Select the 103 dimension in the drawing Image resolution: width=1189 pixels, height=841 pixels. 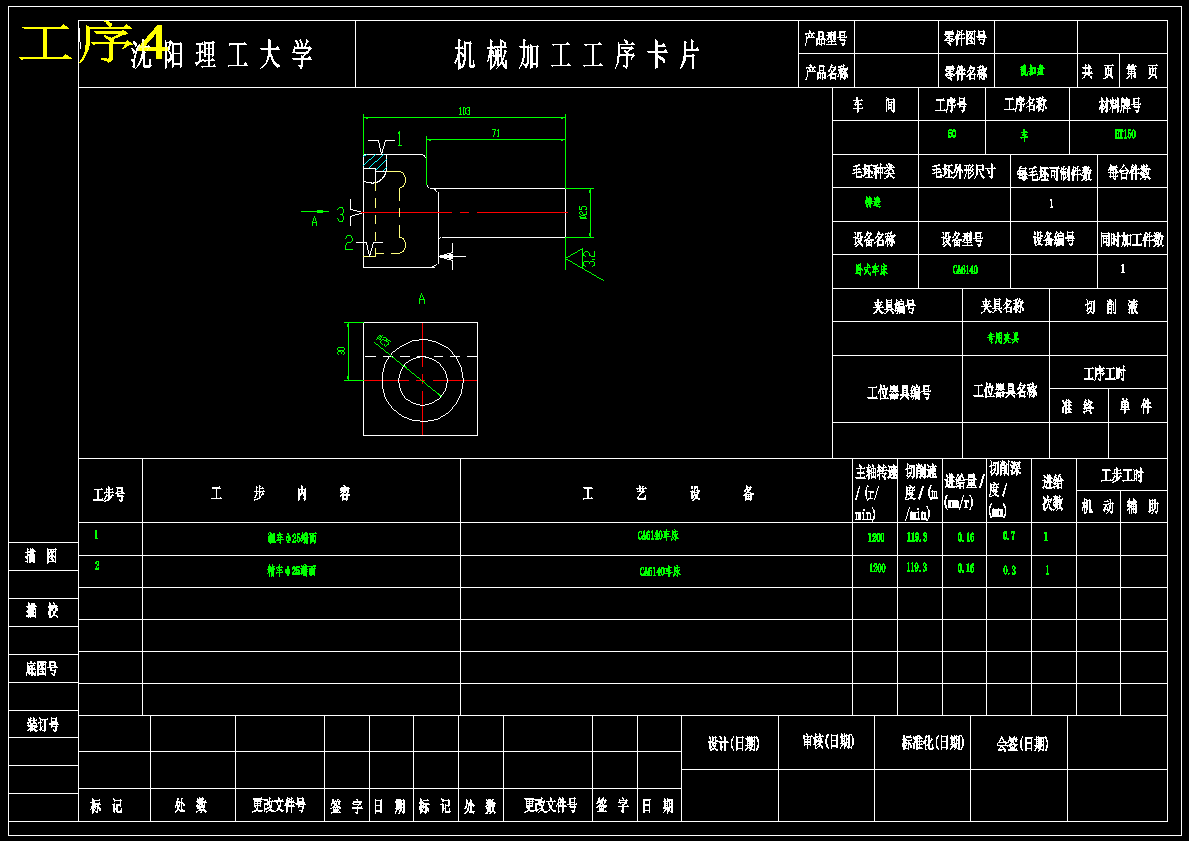point(464,111)
